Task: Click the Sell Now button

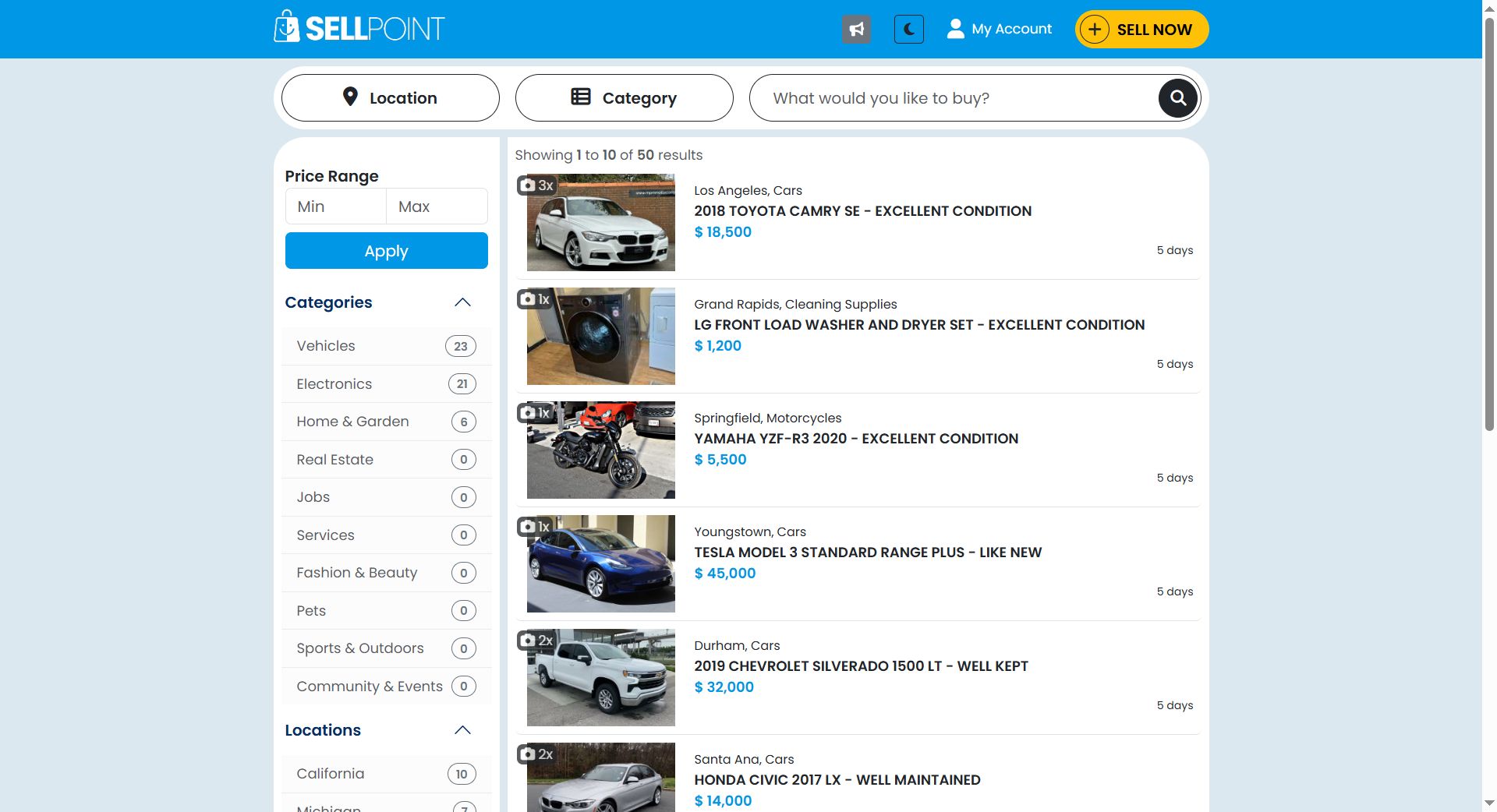Action: (x=1141, y=30)
